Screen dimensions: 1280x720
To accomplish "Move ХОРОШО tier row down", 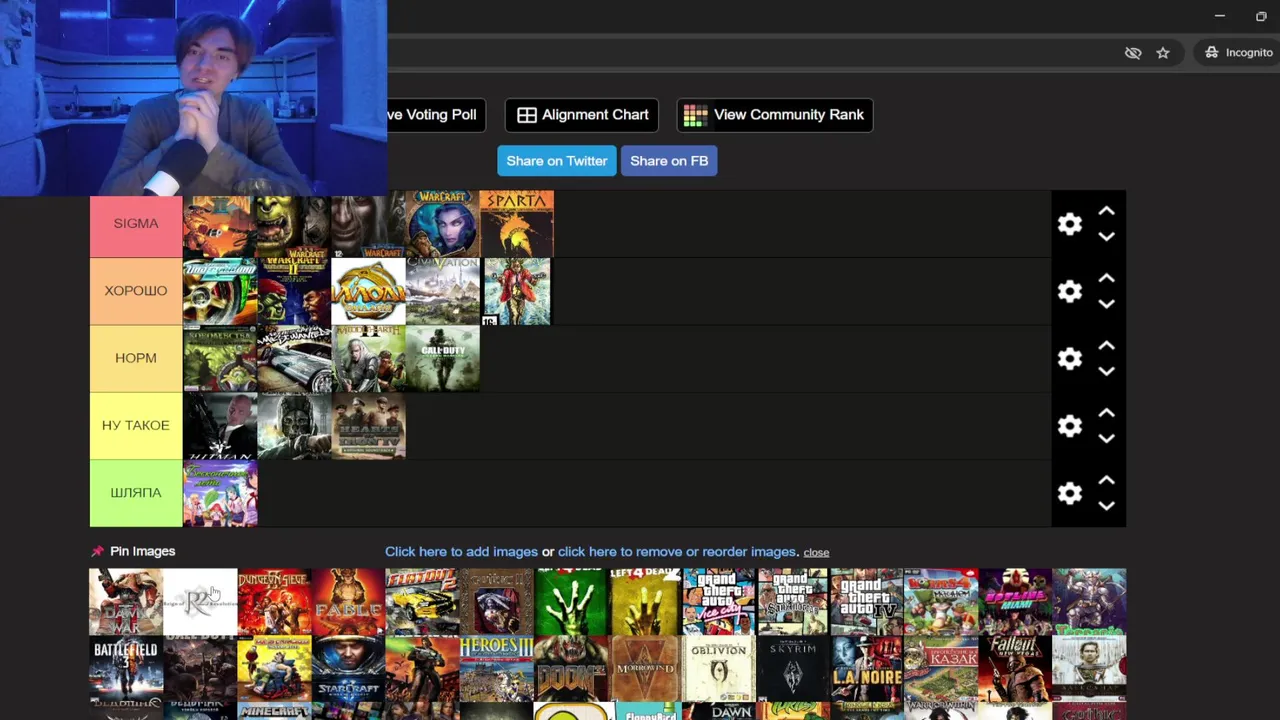I will pyautogui.click(x=1106, y=304).
